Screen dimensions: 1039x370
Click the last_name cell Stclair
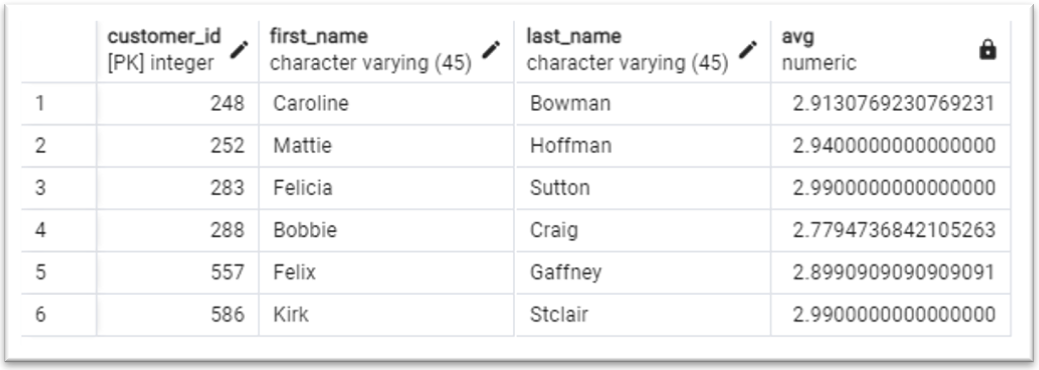(x=643, y=314)
